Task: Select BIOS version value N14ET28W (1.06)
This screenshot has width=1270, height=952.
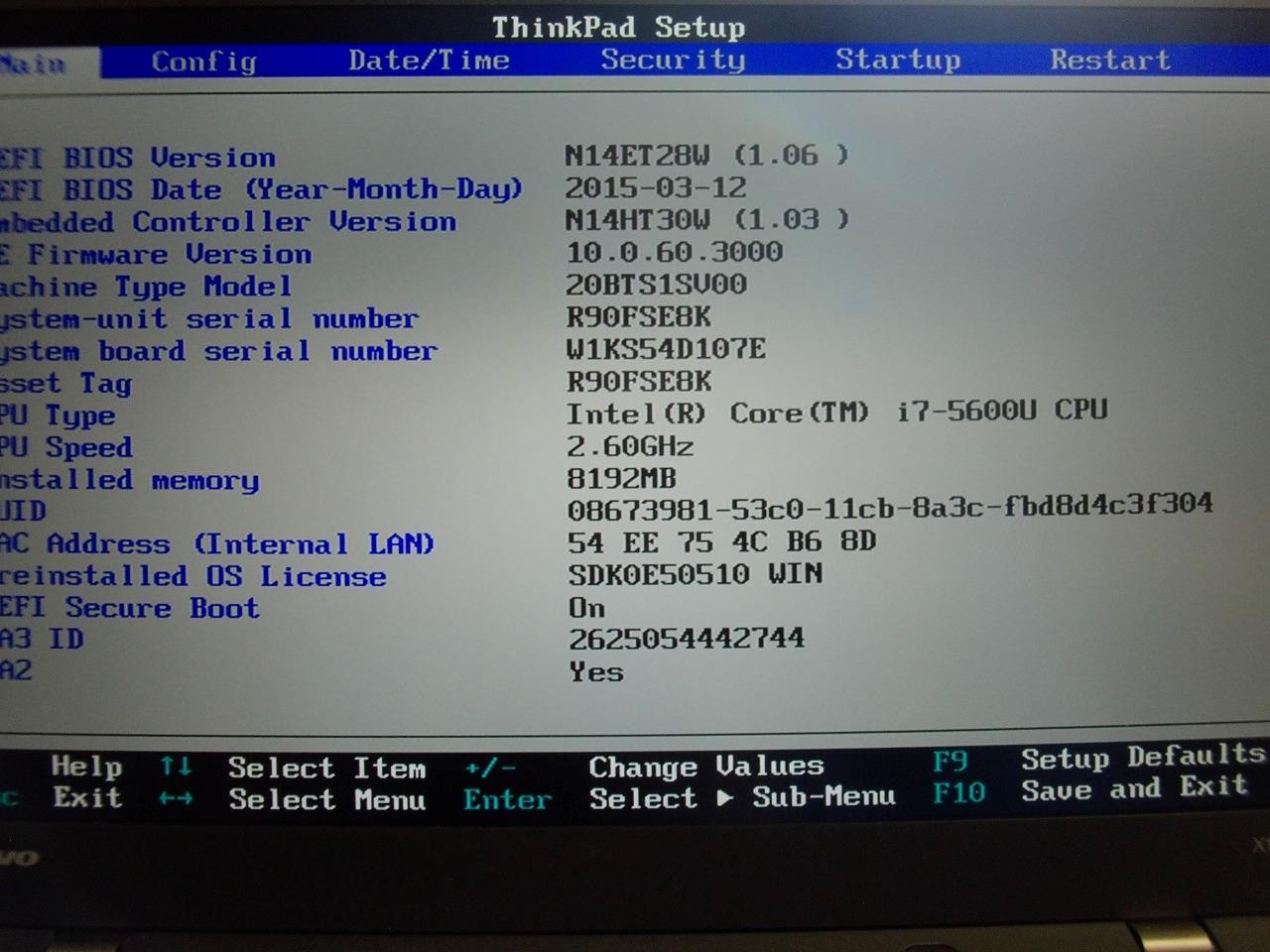Action: 707,155
